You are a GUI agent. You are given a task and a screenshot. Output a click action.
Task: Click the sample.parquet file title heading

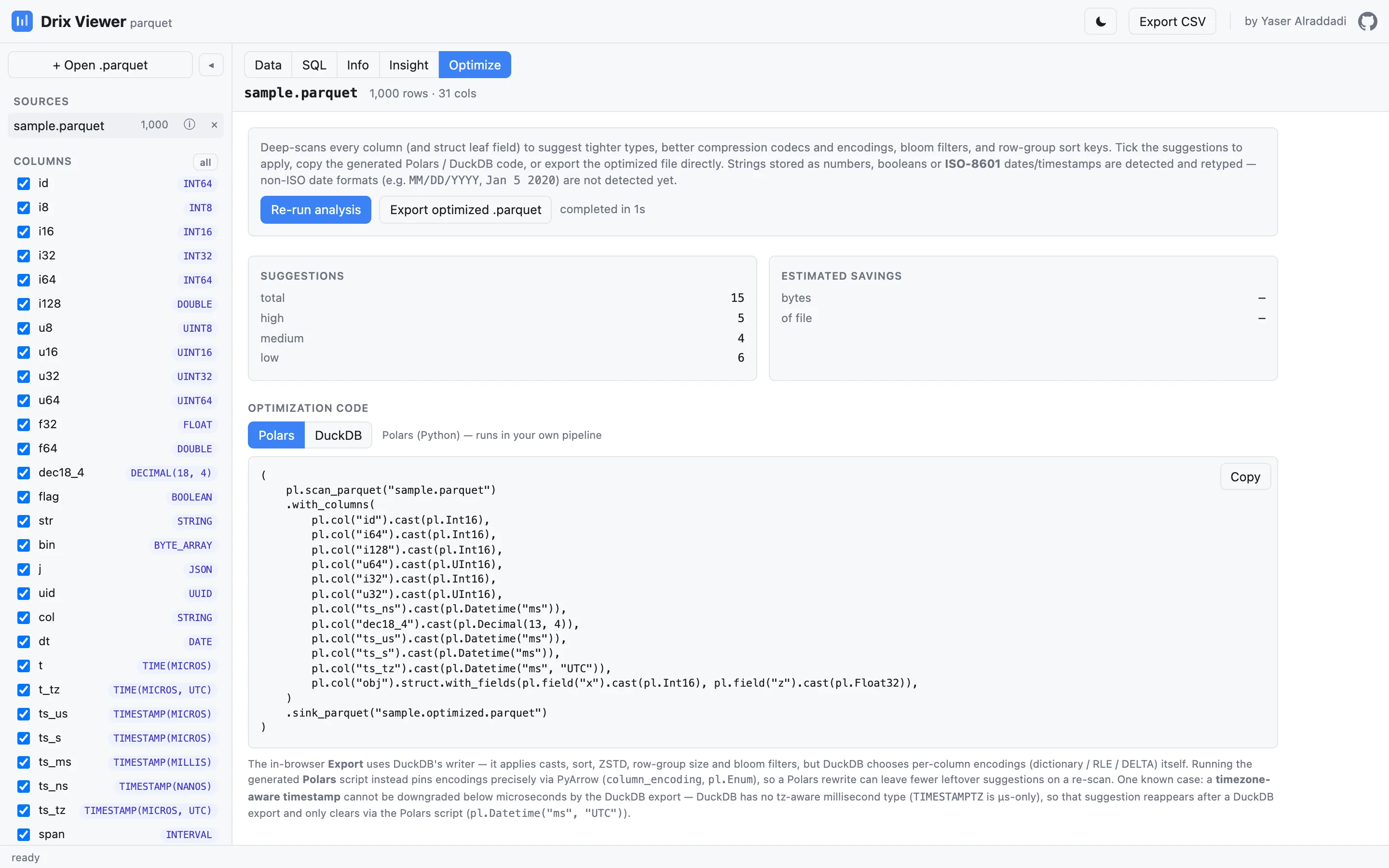(x=301, y=93)
